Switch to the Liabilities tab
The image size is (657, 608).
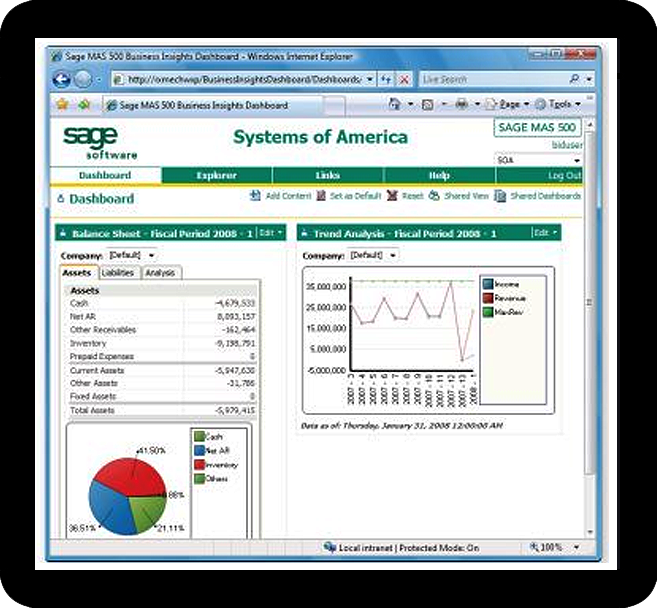point(118,272)
